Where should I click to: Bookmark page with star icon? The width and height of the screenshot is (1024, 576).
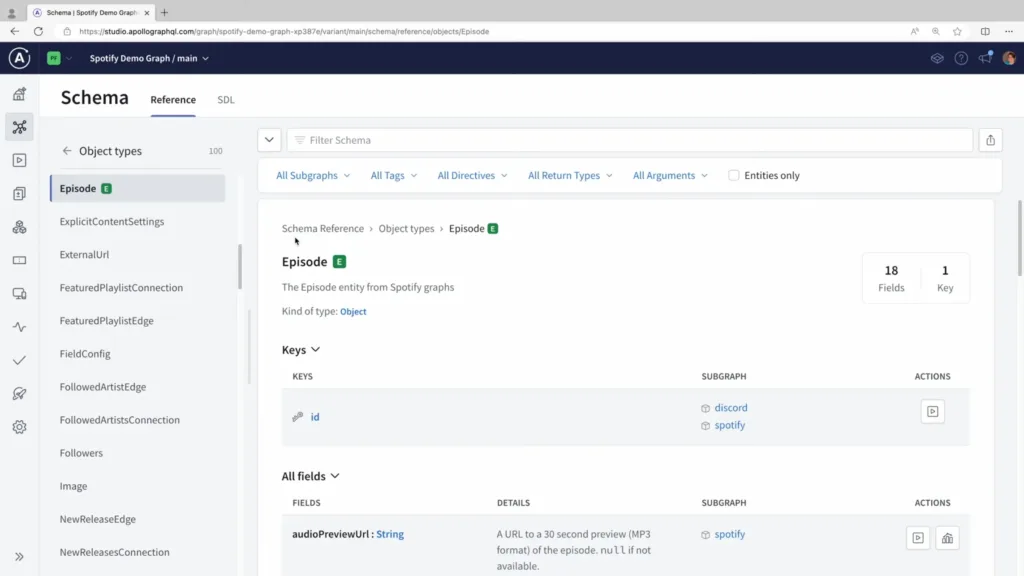pos(957,31)
